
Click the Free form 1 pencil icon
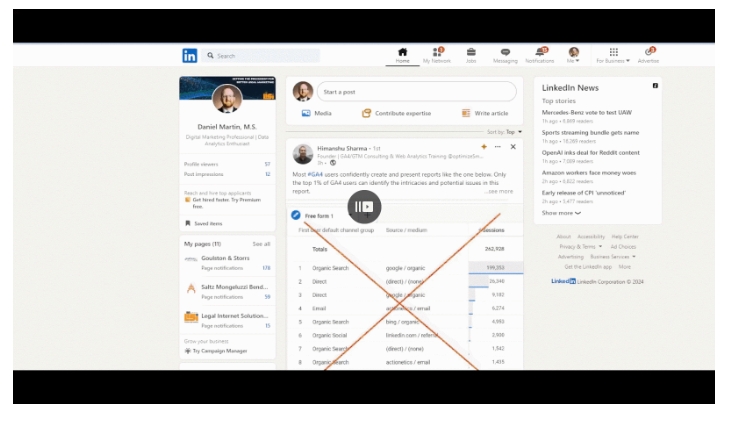click(296, 215)
